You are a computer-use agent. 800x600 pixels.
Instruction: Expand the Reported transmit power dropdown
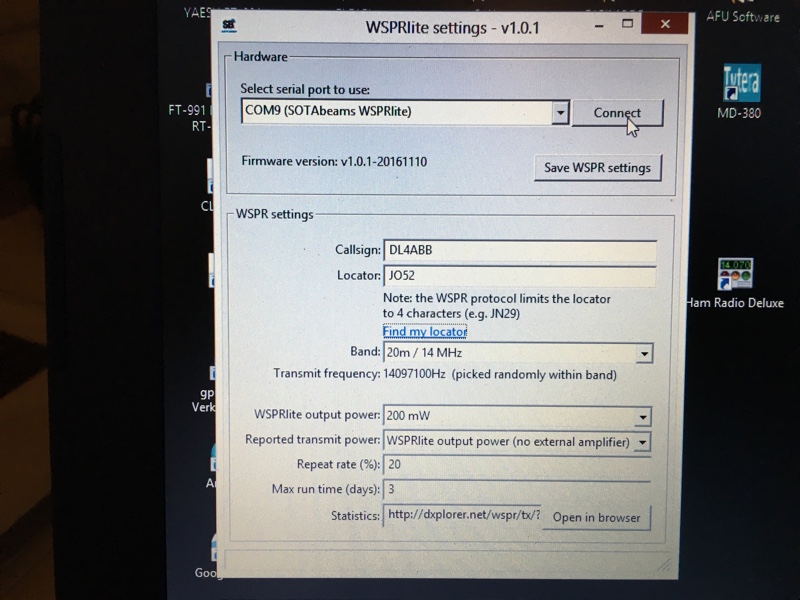click(x=642, y=442)
